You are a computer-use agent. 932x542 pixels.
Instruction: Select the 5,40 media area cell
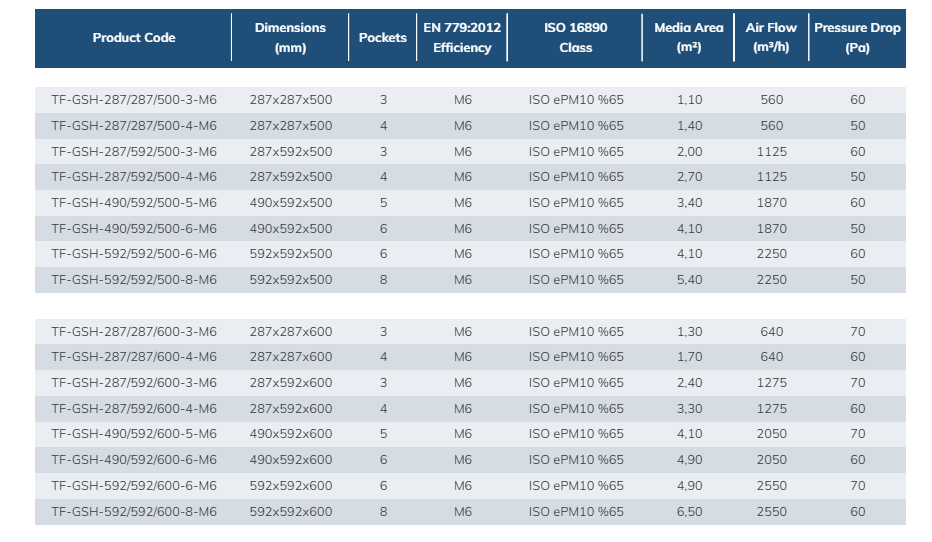pos(689,280)
